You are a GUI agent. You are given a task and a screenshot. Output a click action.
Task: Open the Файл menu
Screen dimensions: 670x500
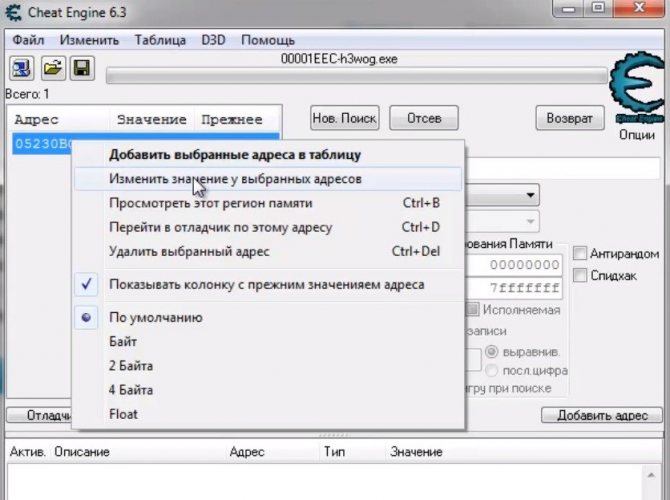[28, 40]
